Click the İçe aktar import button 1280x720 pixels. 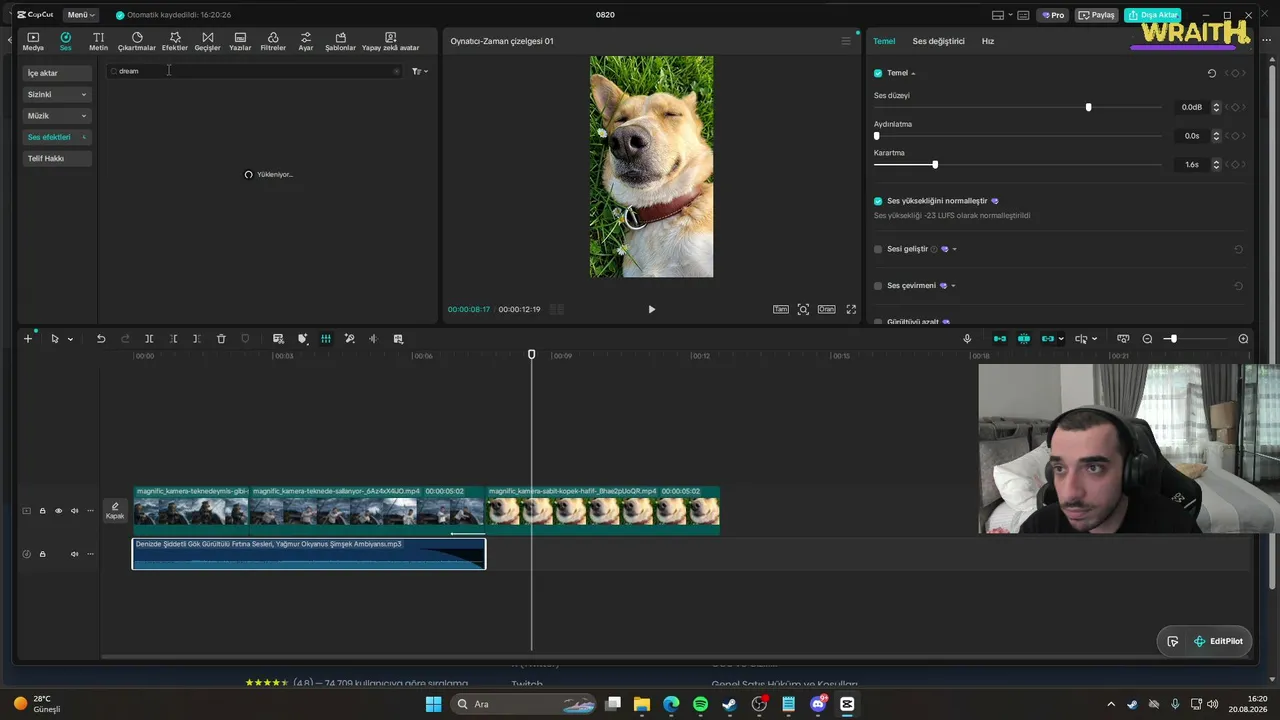coord(57,73)
